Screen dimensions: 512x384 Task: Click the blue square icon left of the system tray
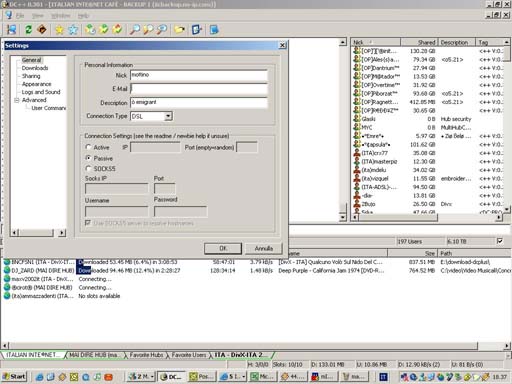[x=384, y=377]
